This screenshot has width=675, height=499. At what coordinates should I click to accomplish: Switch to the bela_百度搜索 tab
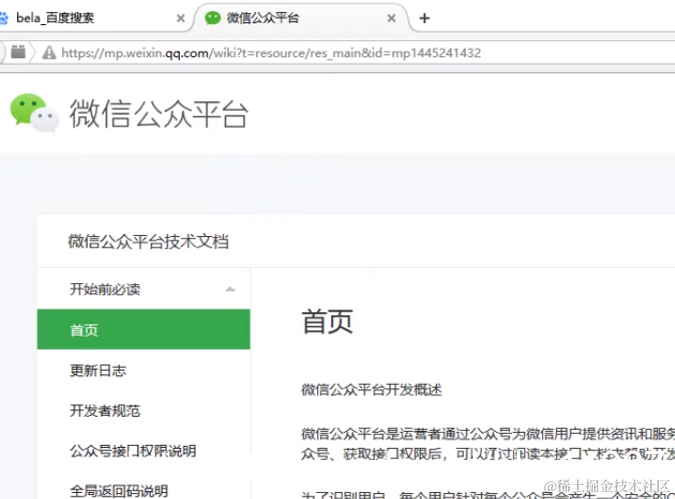55,18
